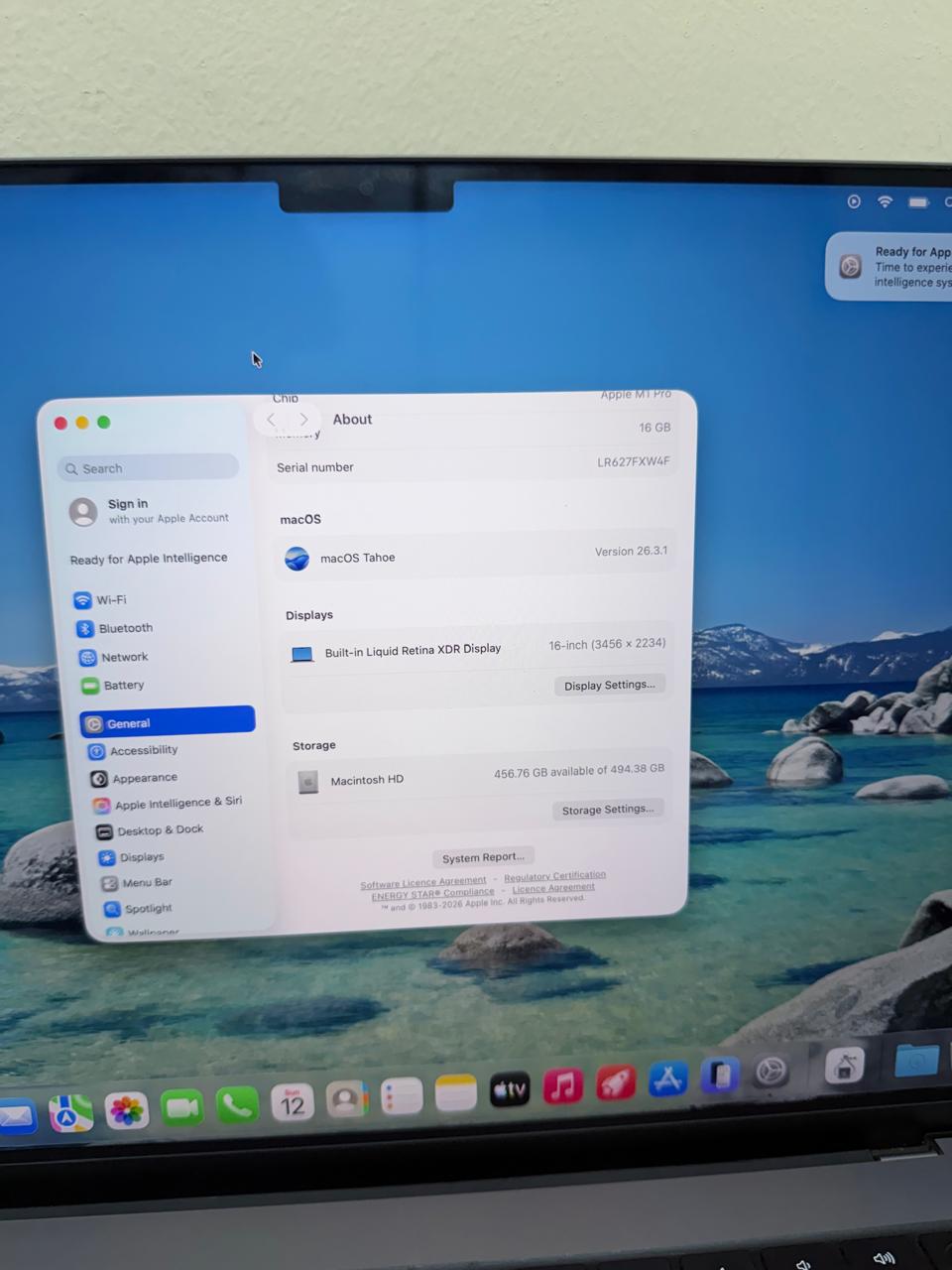
Task: Click the Search field in System Settings
Action: (x=149, y=467)
